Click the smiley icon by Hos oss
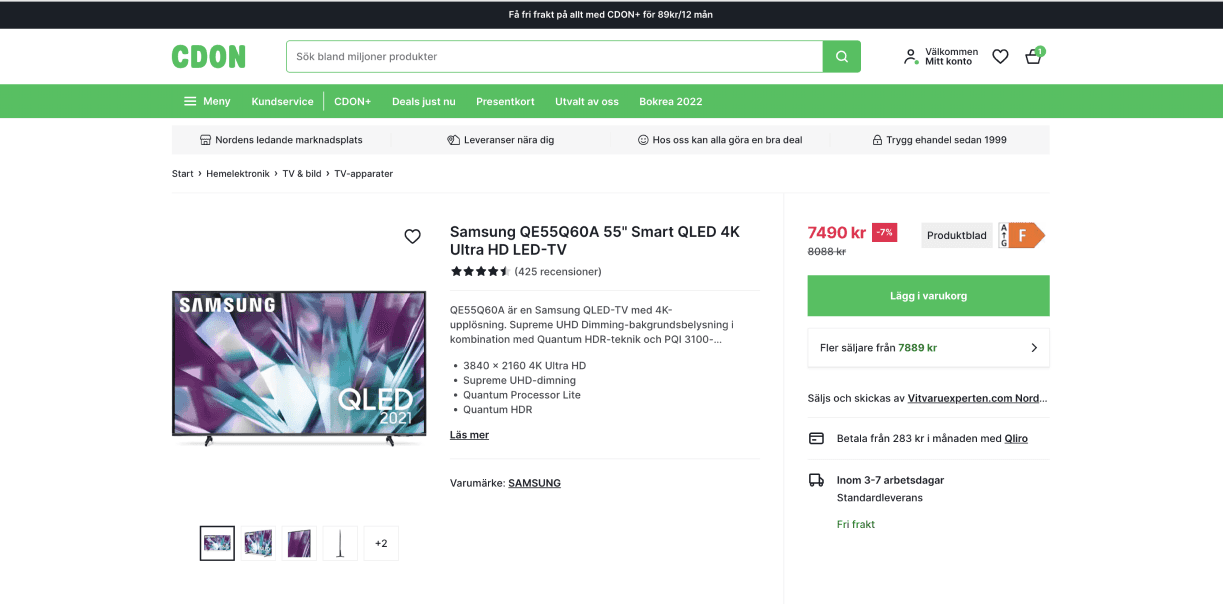1223x604 pixels. 643,140
